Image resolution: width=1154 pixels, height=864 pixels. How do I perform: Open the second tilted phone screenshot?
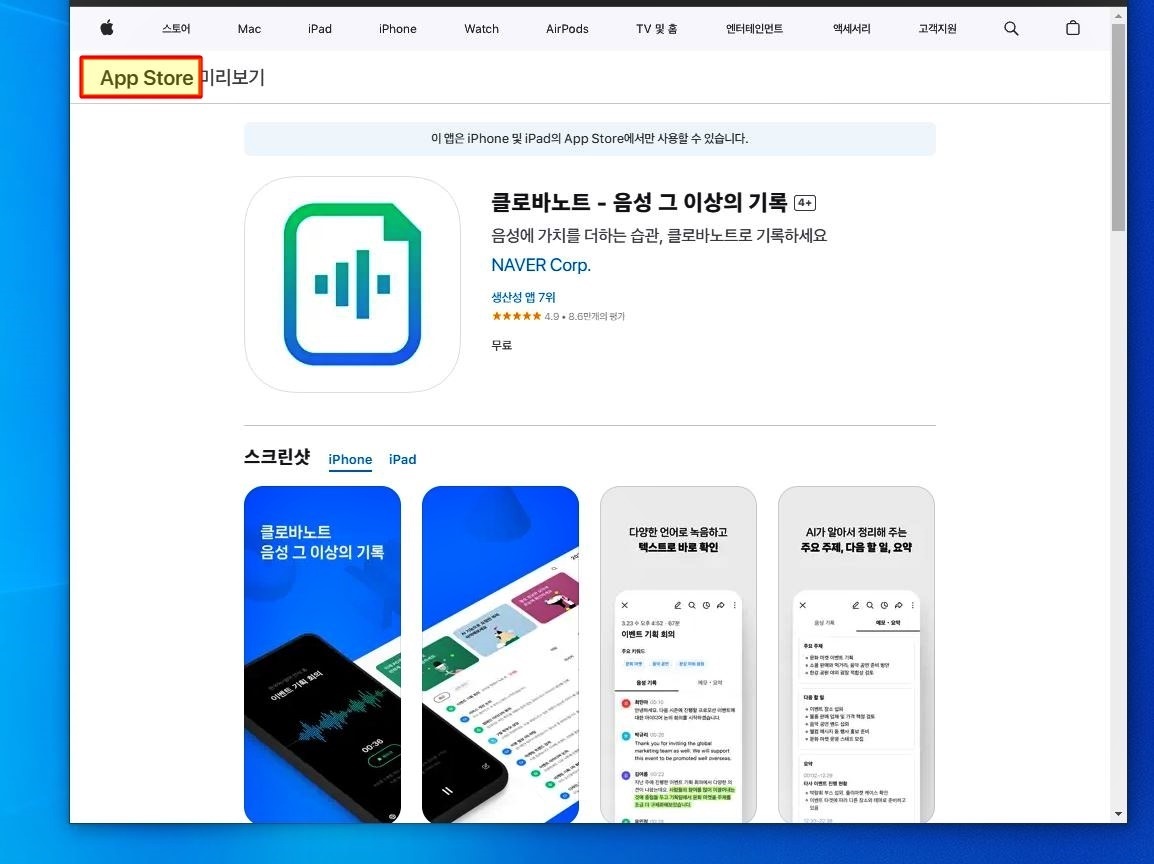[x=500, y=654]
